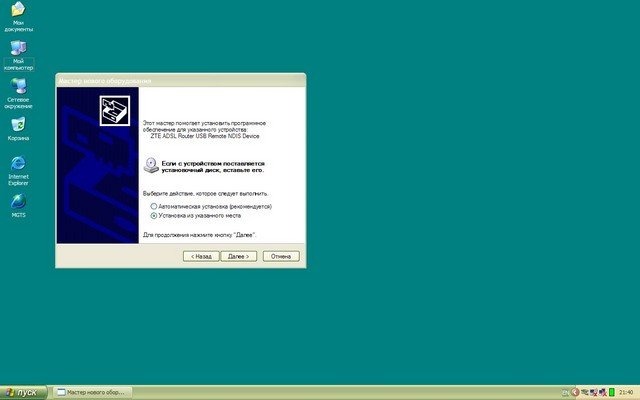Click the Отмена cancel button

(x=281, y=256)
